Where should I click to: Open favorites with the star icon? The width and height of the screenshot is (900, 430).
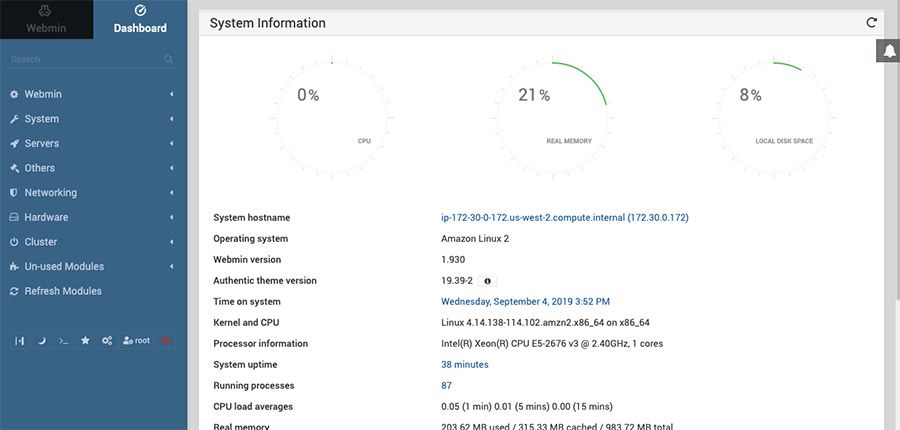(85, 340)
